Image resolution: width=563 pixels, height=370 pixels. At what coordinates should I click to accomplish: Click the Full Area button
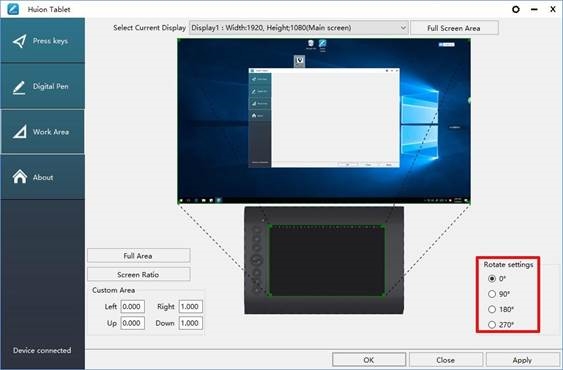tap(138, 256)
